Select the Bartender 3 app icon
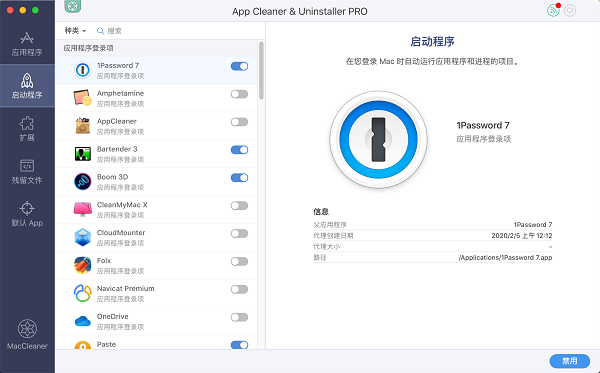Screen dimensions: 600x373 pos(82,154)
